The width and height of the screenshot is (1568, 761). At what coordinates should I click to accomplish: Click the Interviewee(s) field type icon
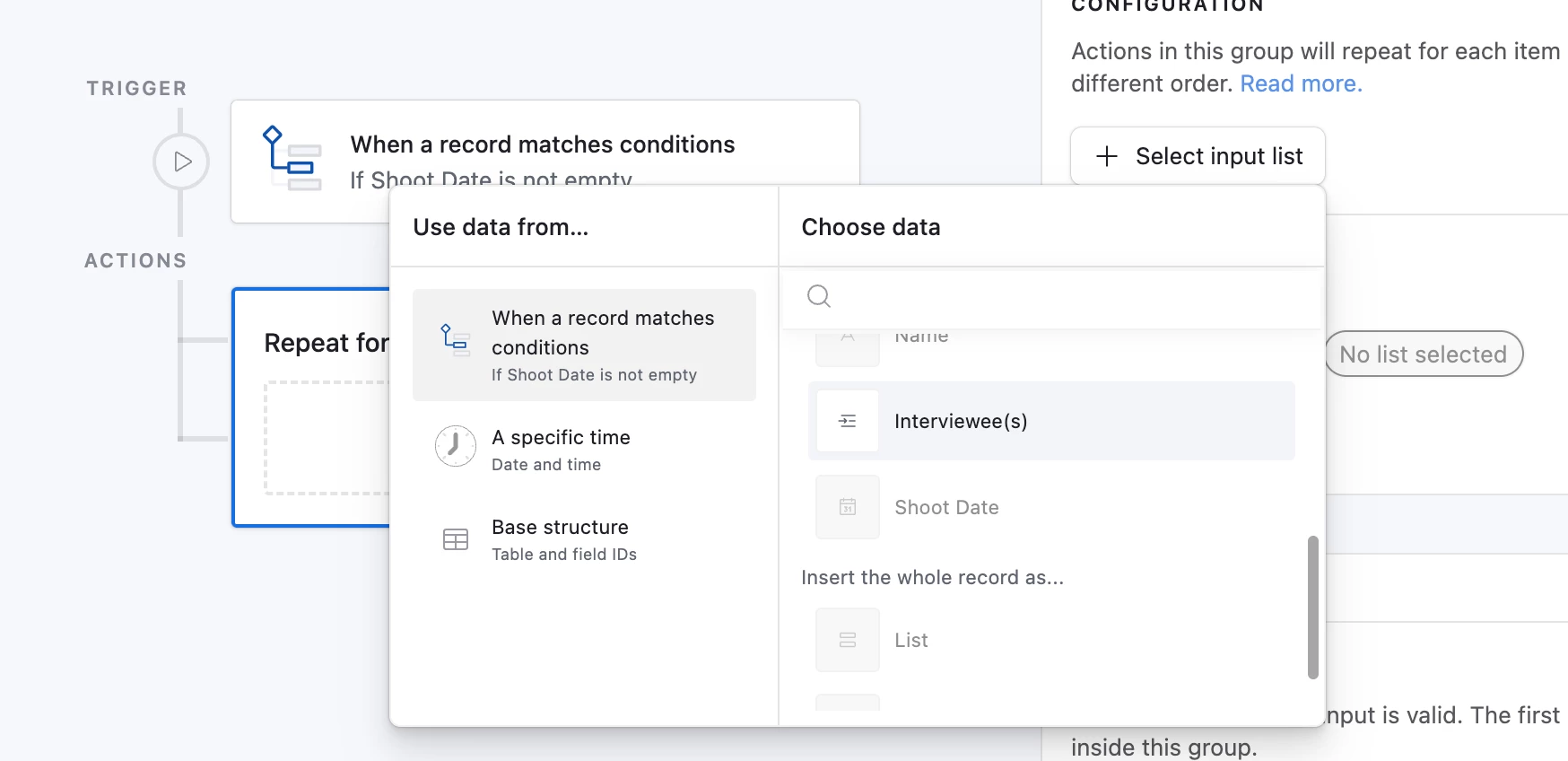click(847, 421)
